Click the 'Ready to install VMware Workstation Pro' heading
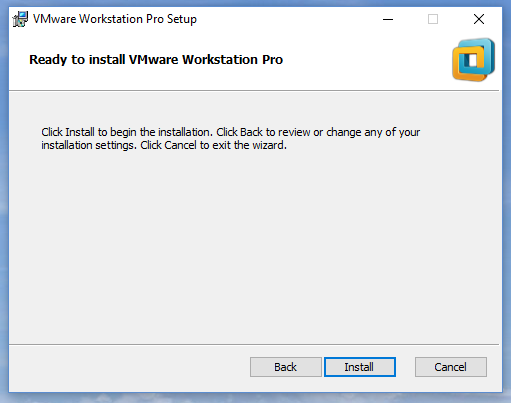 tap(156, 60)
